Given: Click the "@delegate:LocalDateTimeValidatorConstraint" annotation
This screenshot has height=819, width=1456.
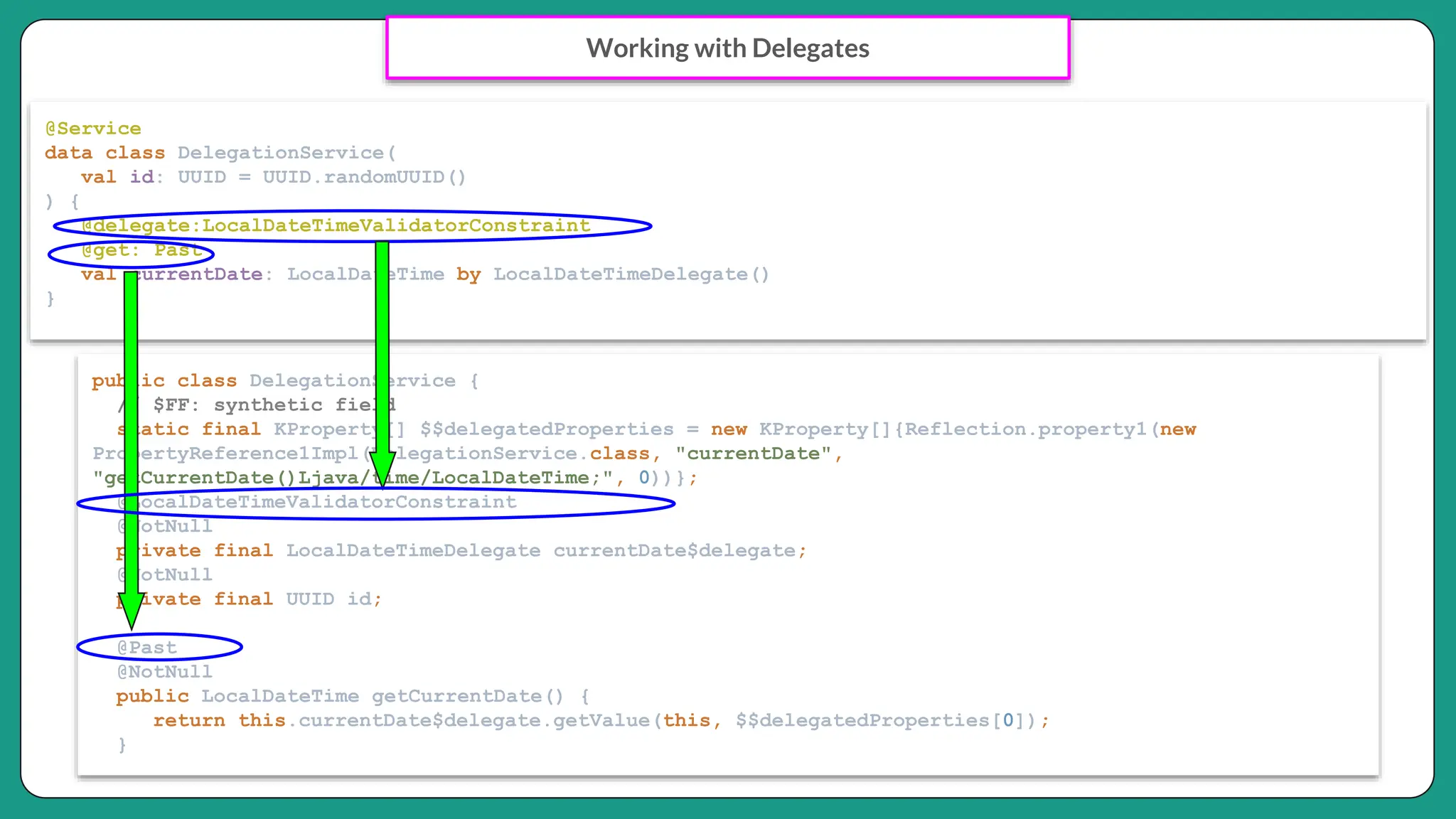Looking at the screenshot, I should point(336,225).
